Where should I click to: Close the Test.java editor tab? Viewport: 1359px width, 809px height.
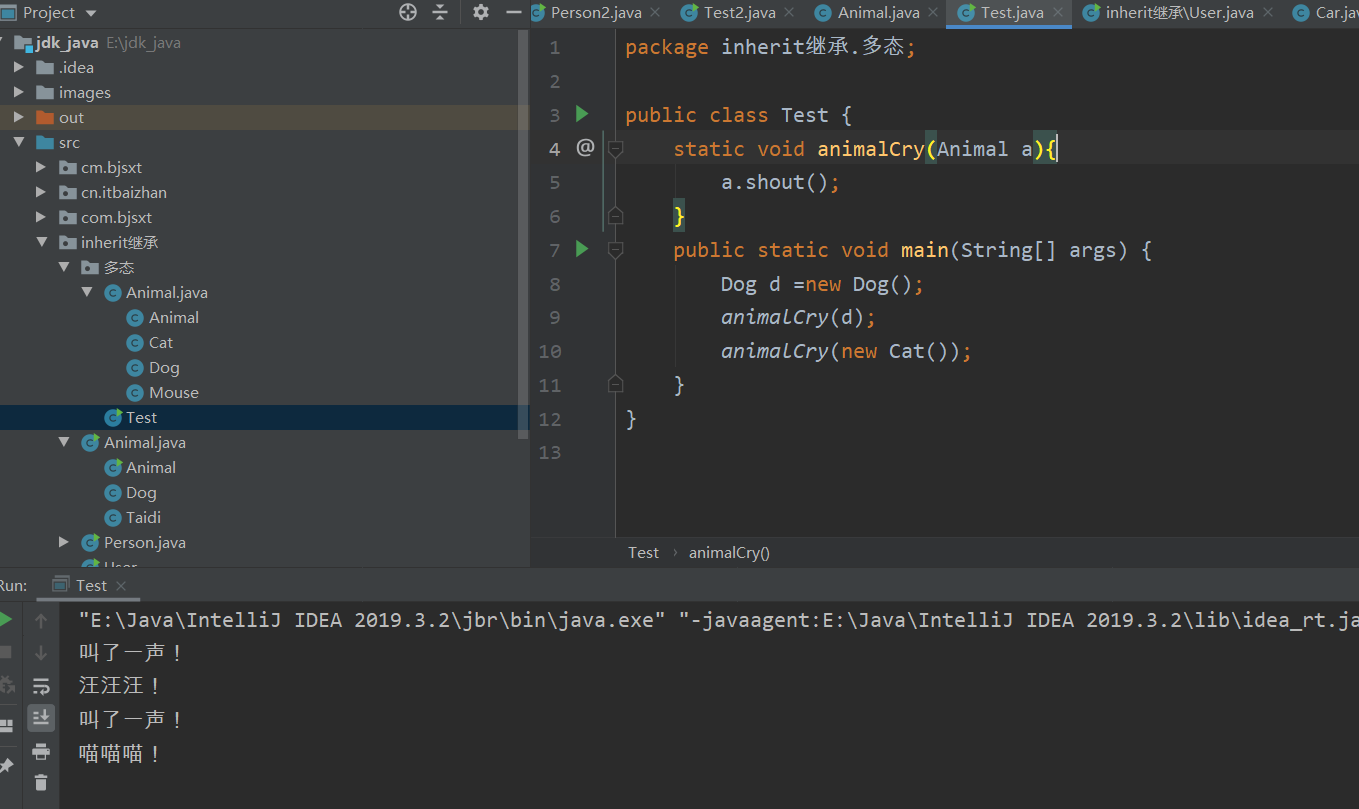[1058, 13]
